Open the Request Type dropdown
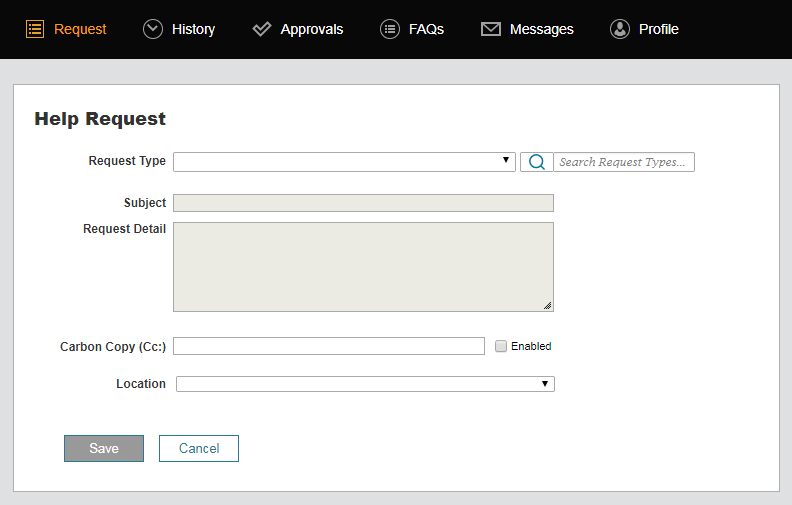The width and height of the screenshot is (792, 505). click(x=343, y=162)
